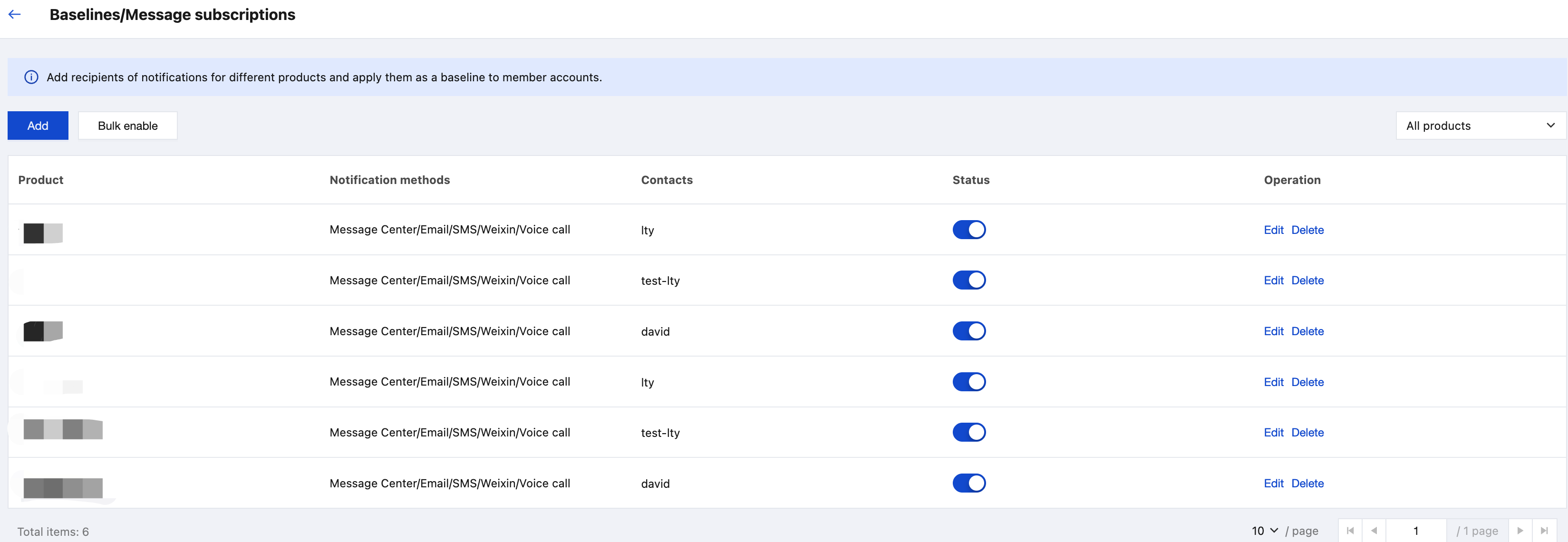Click the page number input field
The image size is (1568, 542).
point(1416,531)
